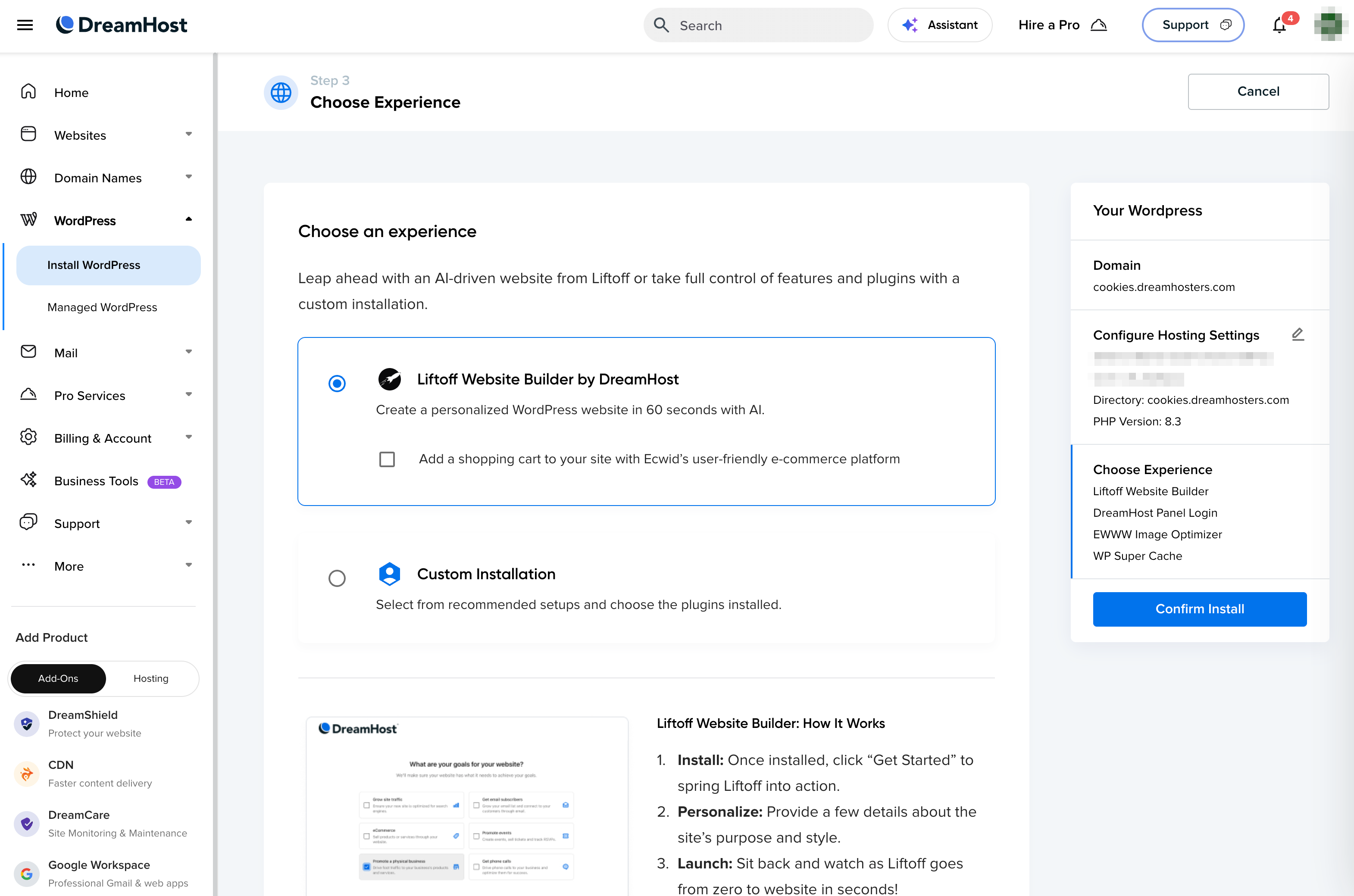Switch to the Add-Ons toggle
The width and height of the screenshot is (1354, 896).
[58, 679]
